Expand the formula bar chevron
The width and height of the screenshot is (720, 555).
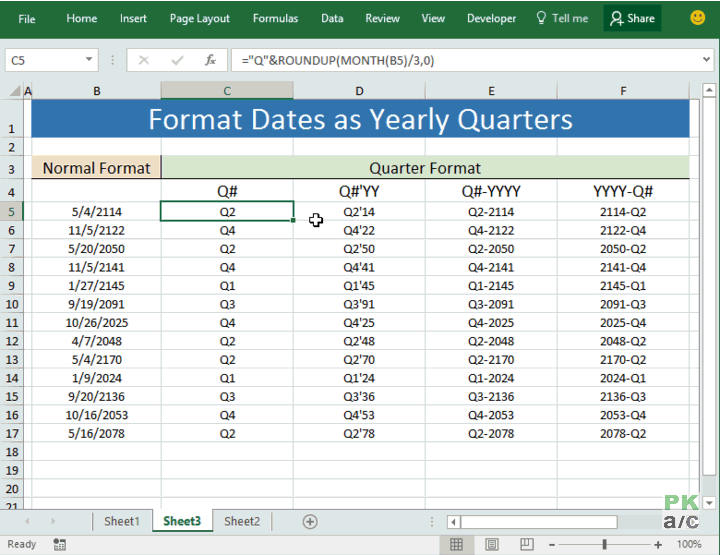[x=707, y=60]
